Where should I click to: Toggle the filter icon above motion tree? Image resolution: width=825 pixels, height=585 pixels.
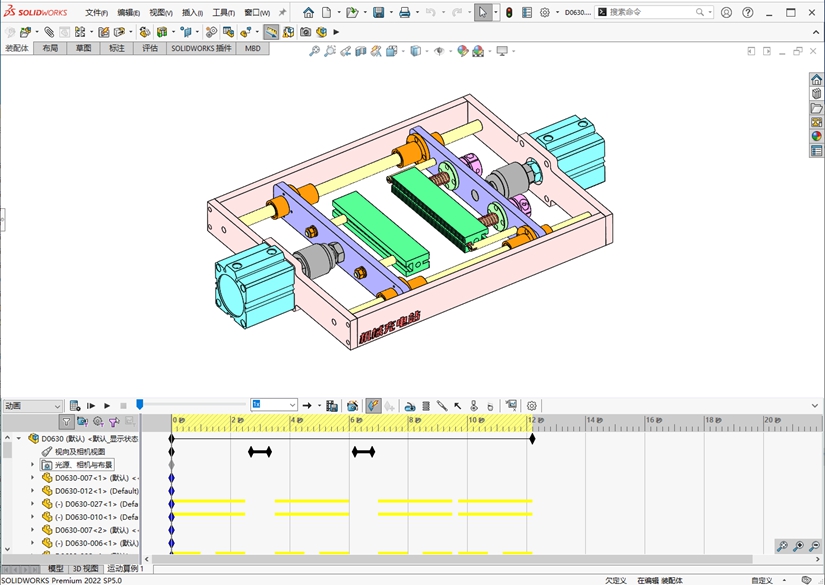pos(66,423)
